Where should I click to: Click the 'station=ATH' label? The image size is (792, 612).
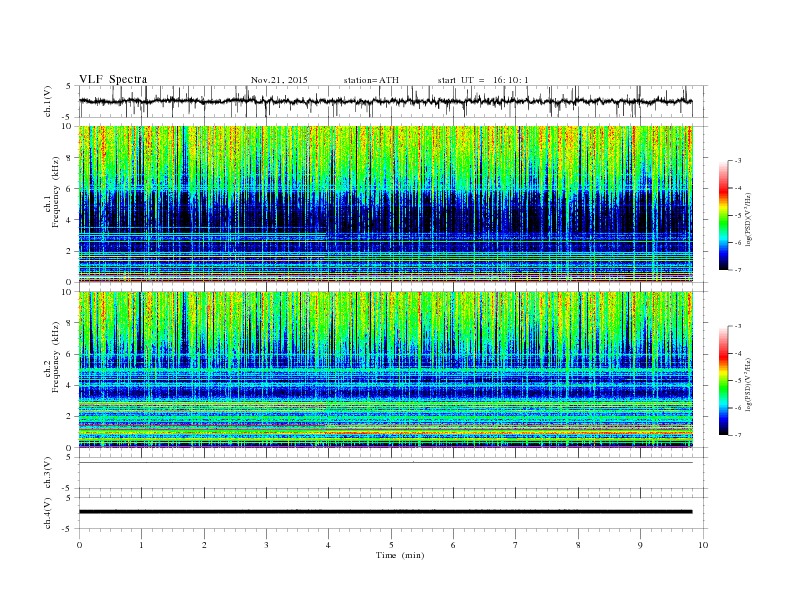pyautogui.click(x=371, y=80)
